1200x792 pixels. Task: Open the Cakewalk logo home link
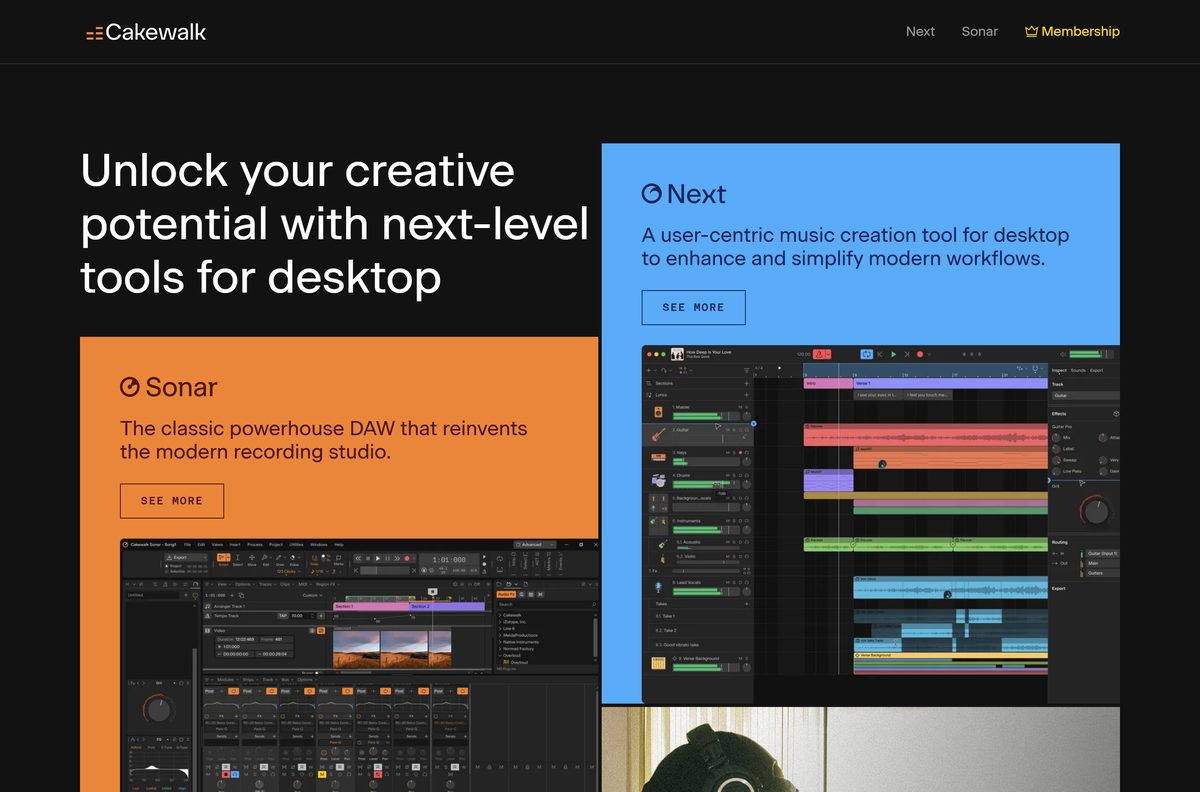[146, 32]
